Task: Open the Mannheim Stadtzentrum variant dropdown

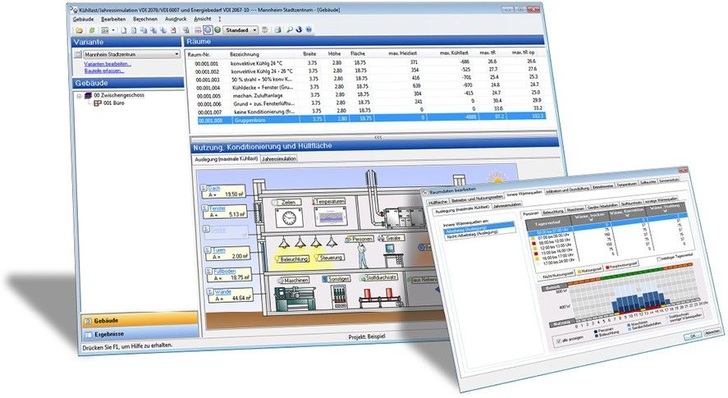Action: (176, 54)
